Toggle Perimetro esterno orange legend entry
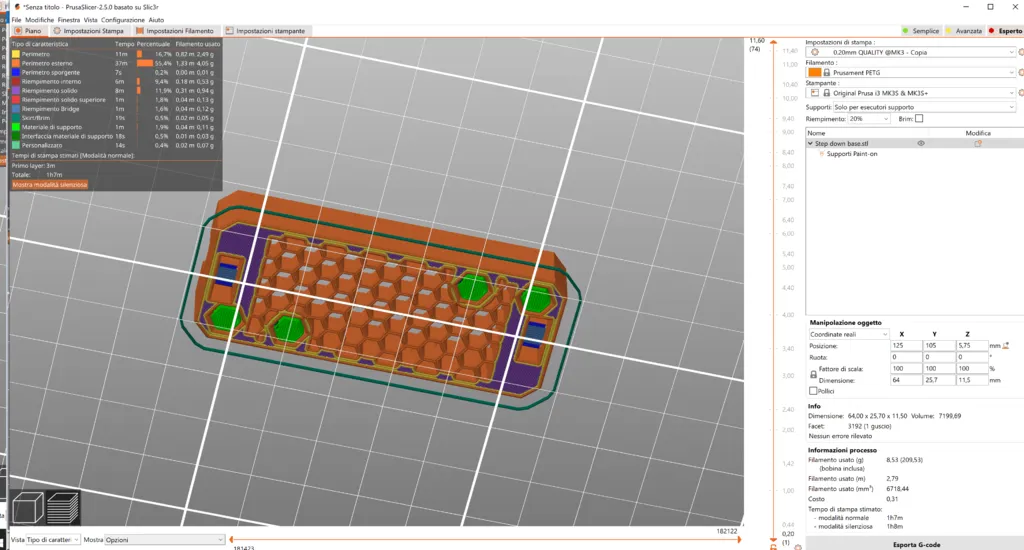 click(16, 63)
